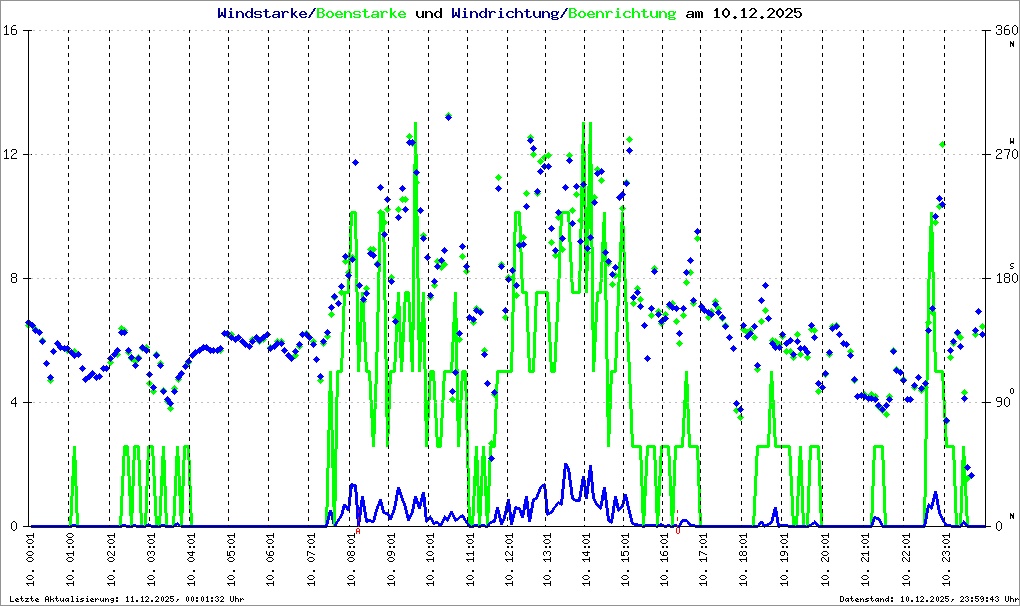Click the "Datenstand" footer timestamp

click(x=929, y=599)
